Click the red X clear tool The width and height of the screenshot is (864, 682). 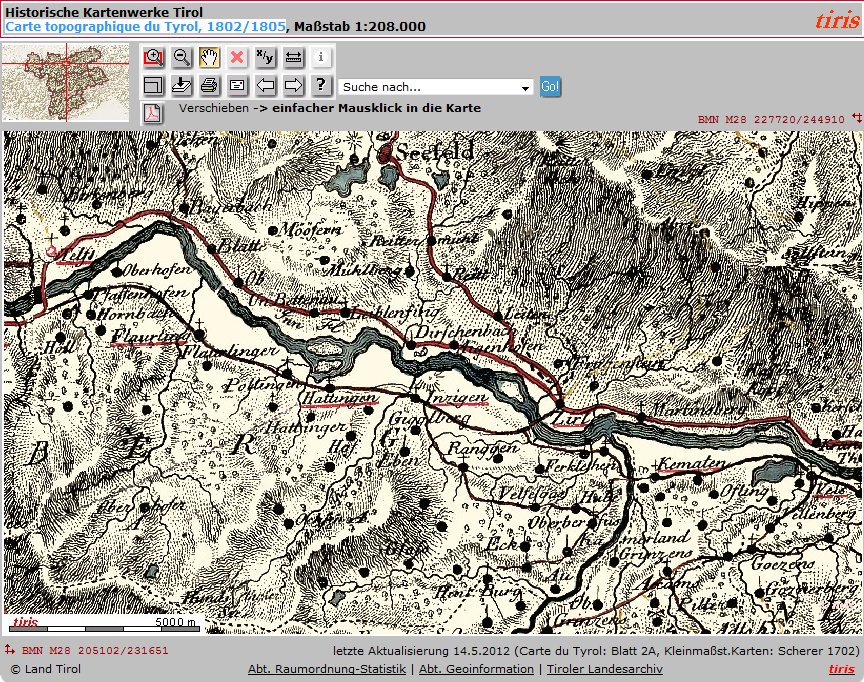point(237,58)
